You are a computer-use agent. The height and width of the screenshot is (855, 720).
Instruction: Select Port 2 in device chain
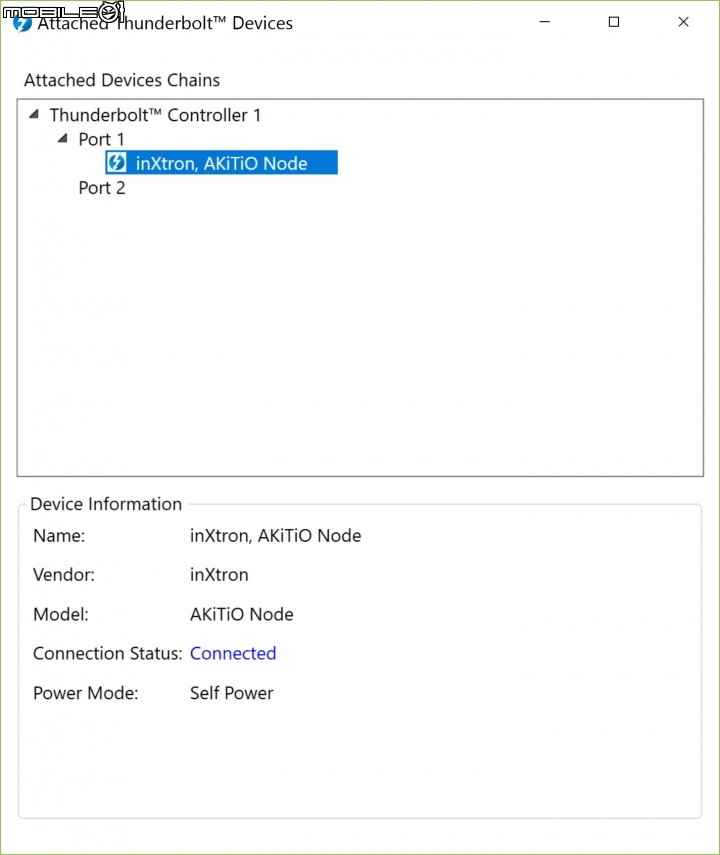[102, 188]
